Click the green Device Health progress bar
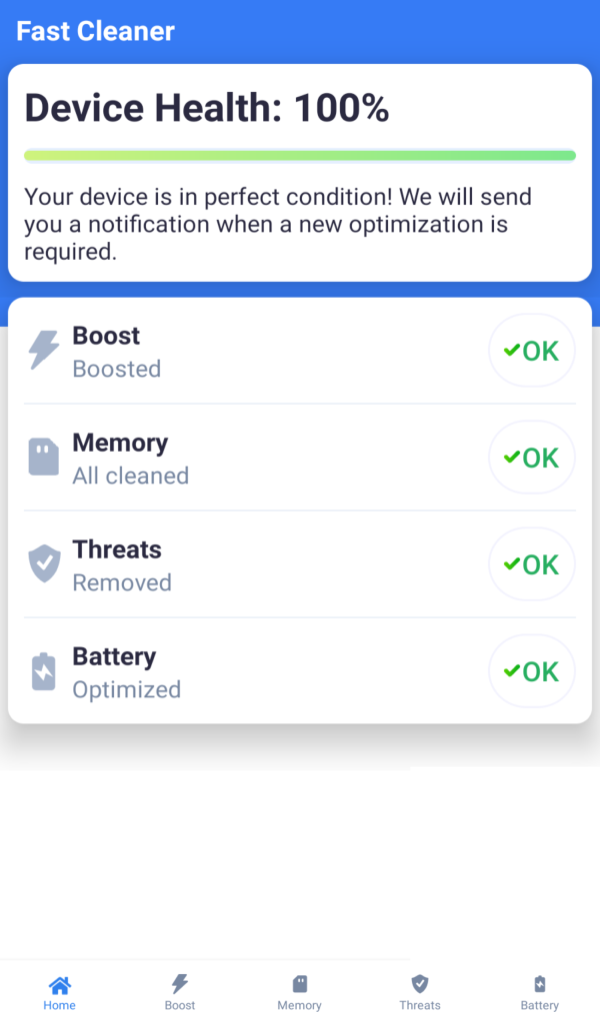The height and width of the screenshot is (1024, 600). 300,156
